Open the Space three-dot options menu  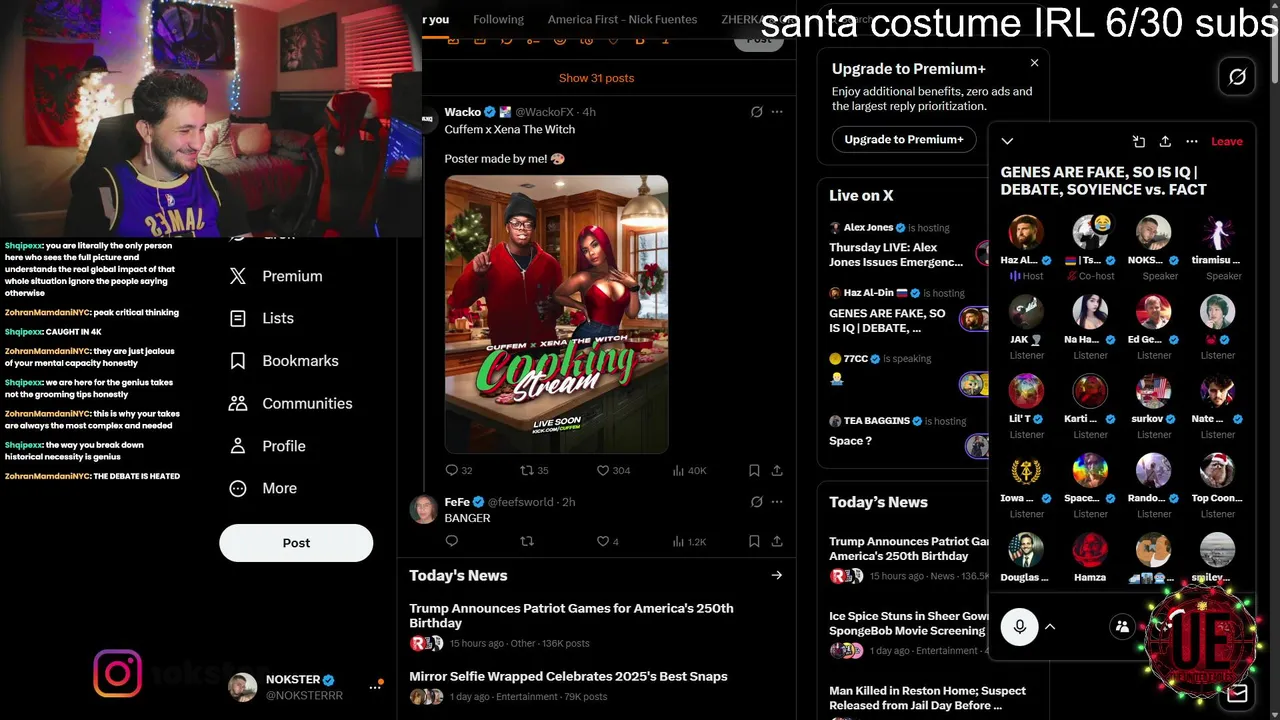click(x=1192, y=141)
